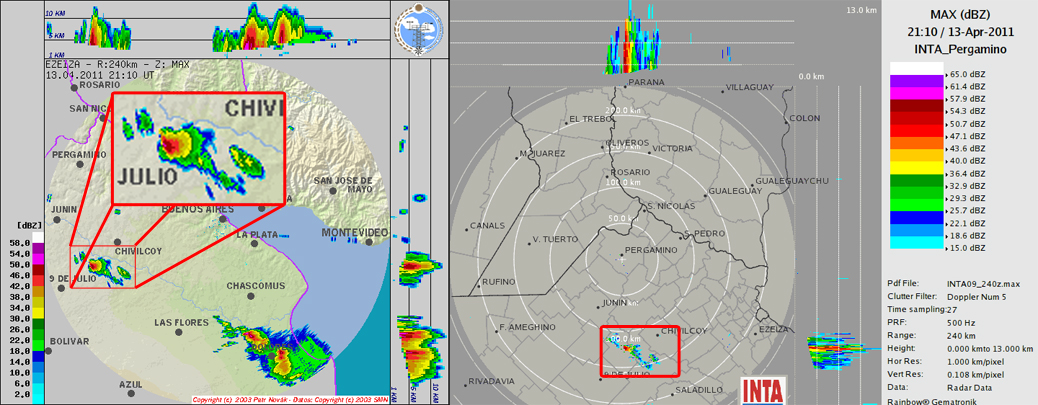Click the EZEIZA - R:240km - Z: MAX header
Screen dimensions: 1038x405
point(118,65)
